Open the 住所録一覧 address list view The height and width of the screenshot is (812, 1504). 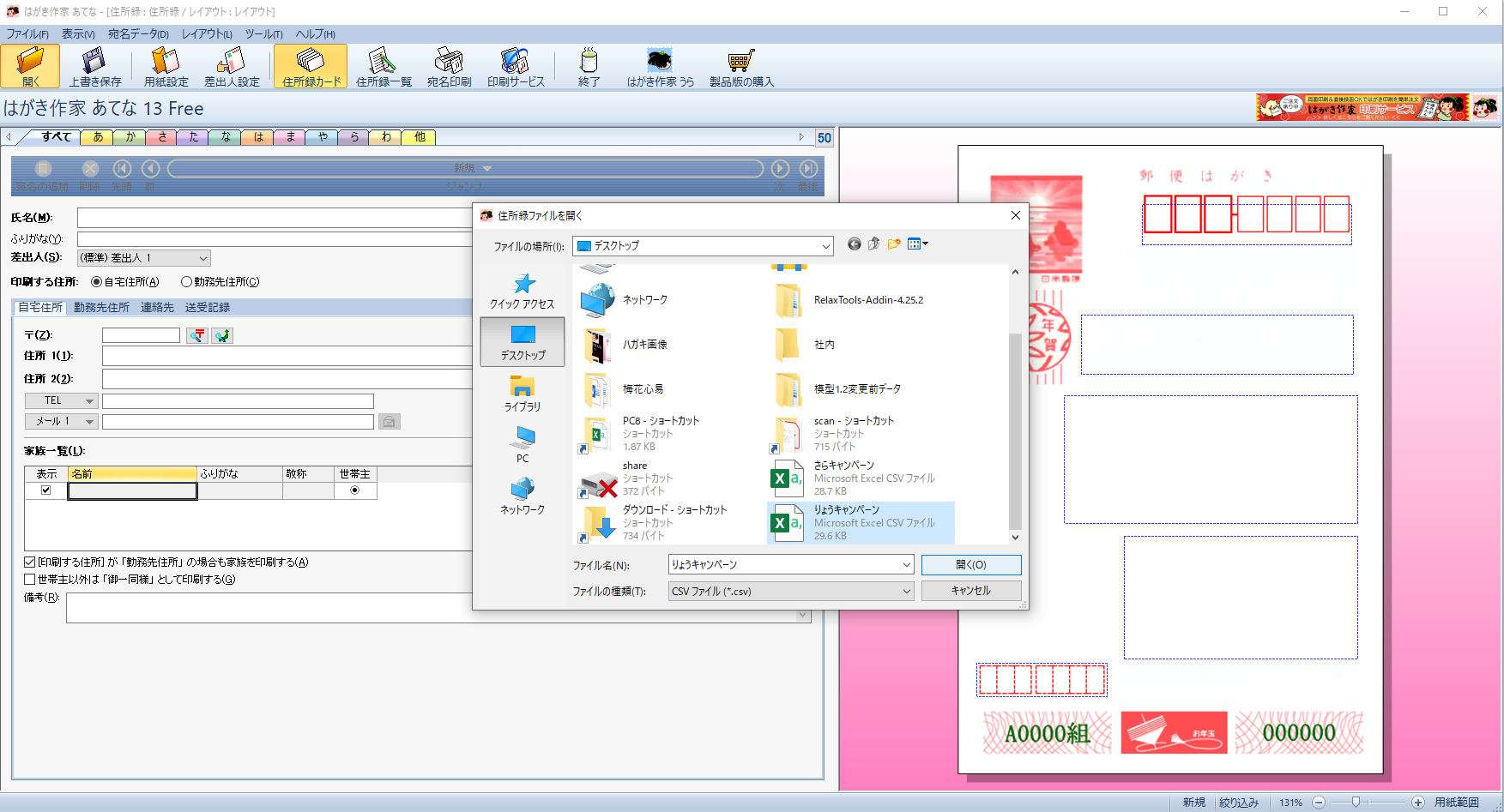coord(384,67)
